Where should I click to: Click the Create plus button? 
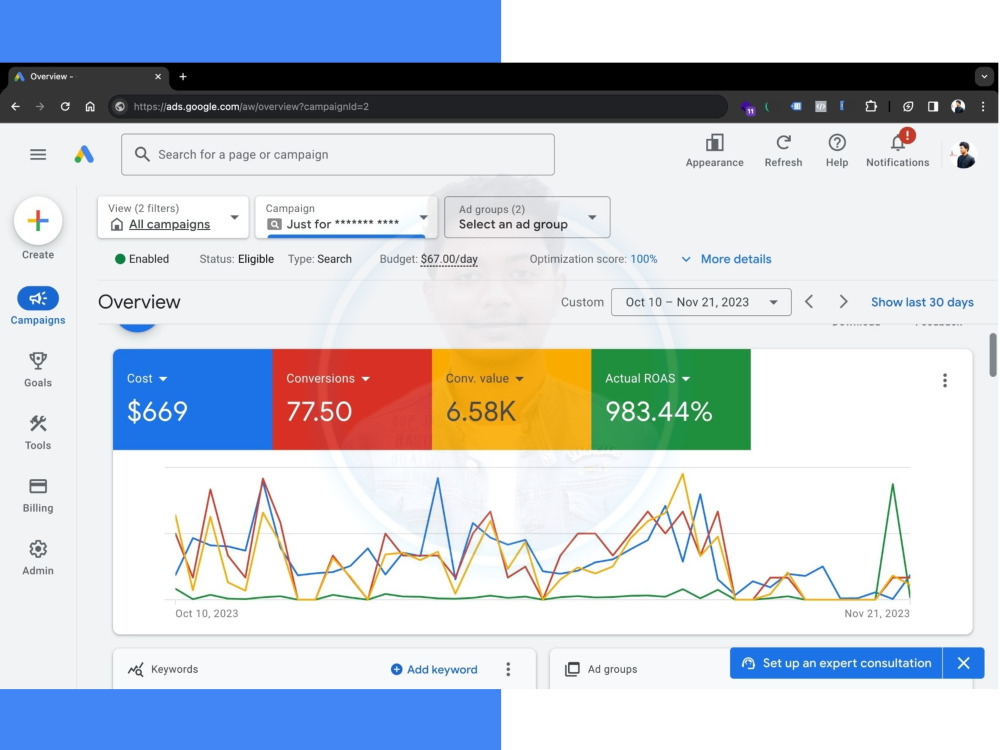tap(38, 221)
